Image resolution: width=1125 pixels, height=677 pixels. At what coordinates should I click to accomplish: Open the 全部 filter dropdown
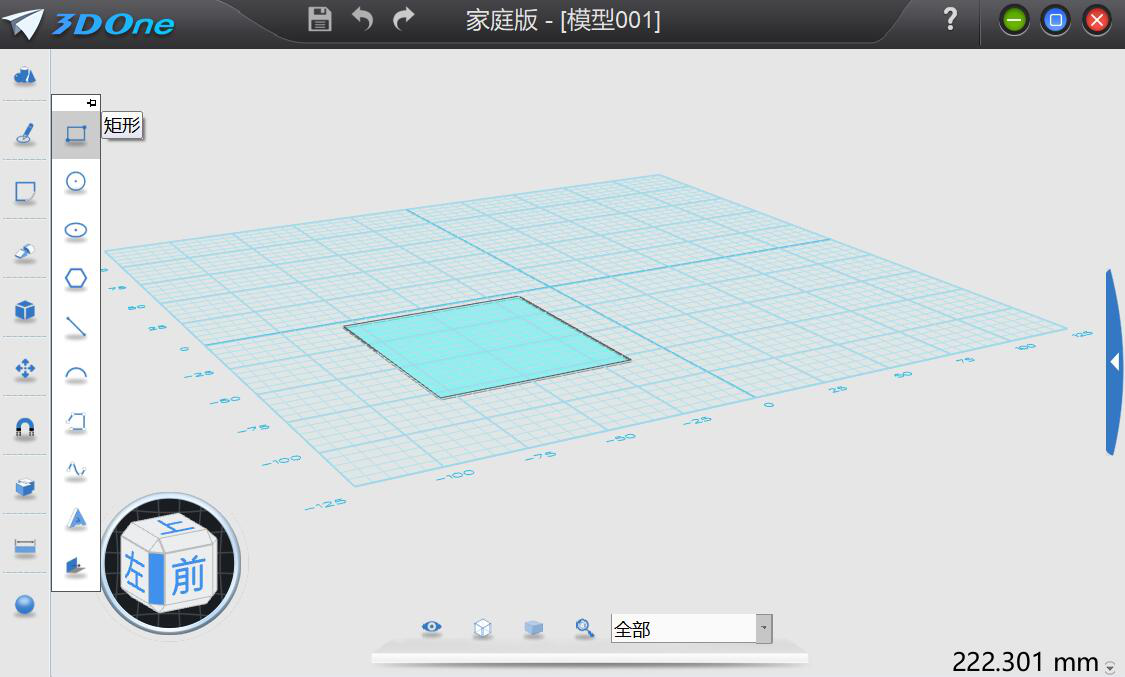[764, 629]
